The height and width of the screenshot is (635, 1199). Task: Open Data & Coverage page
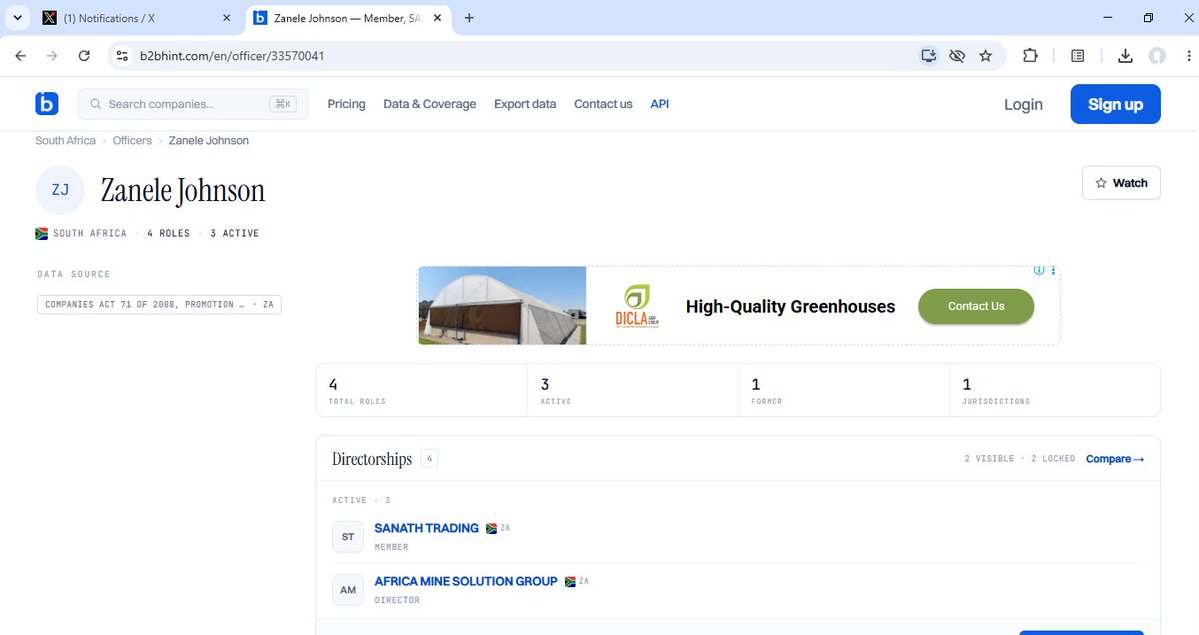[430, 104]
